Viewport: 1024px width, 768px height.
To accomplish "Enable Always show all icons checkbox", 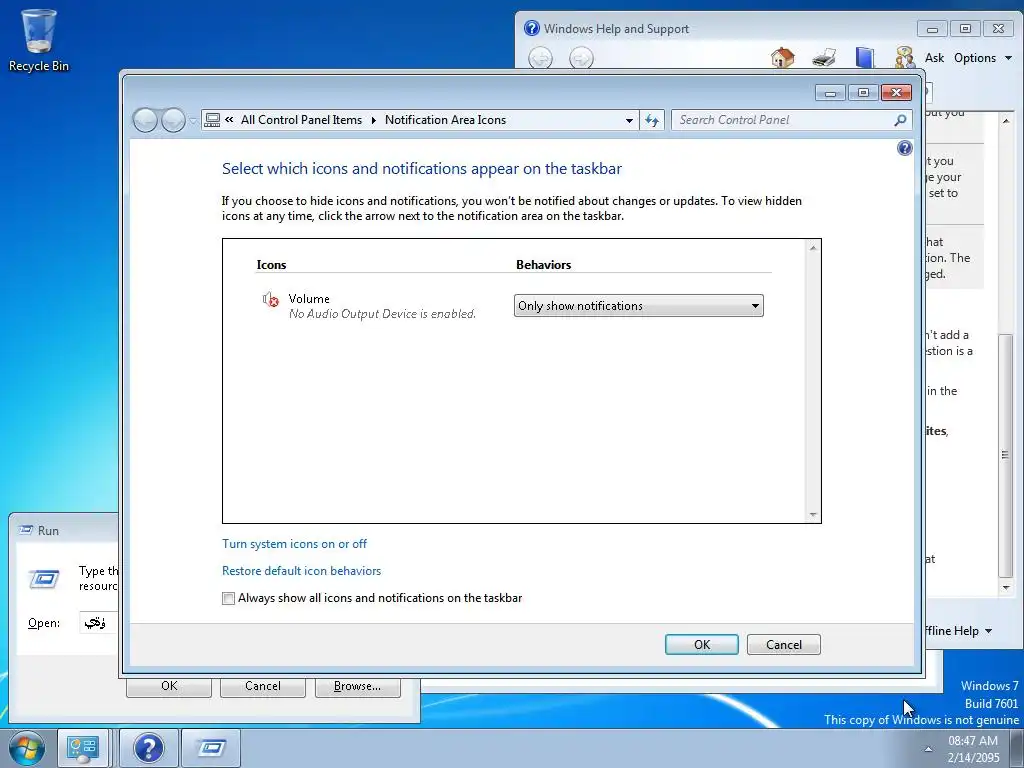I will click(x=228, y=598).
